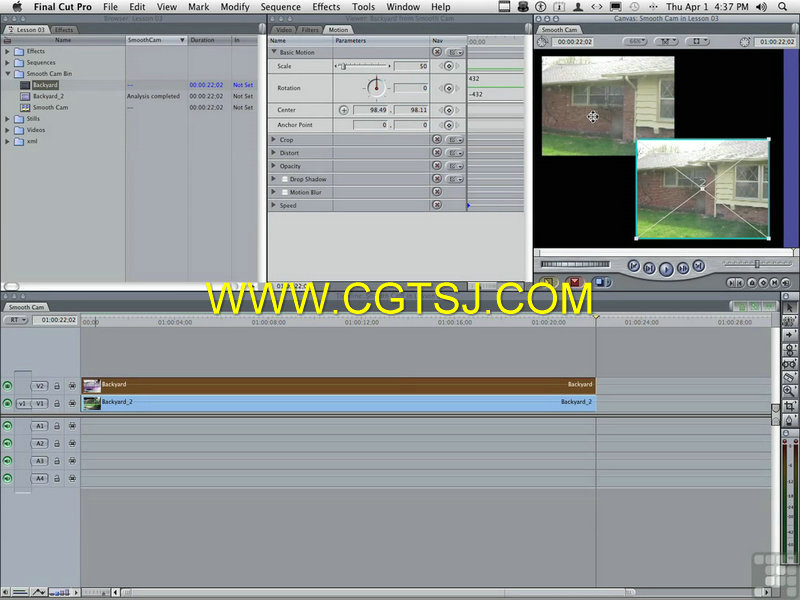The image size is (800, 600).
Task: Click the SmoothCam column header
Action: [x=156, y=40]
